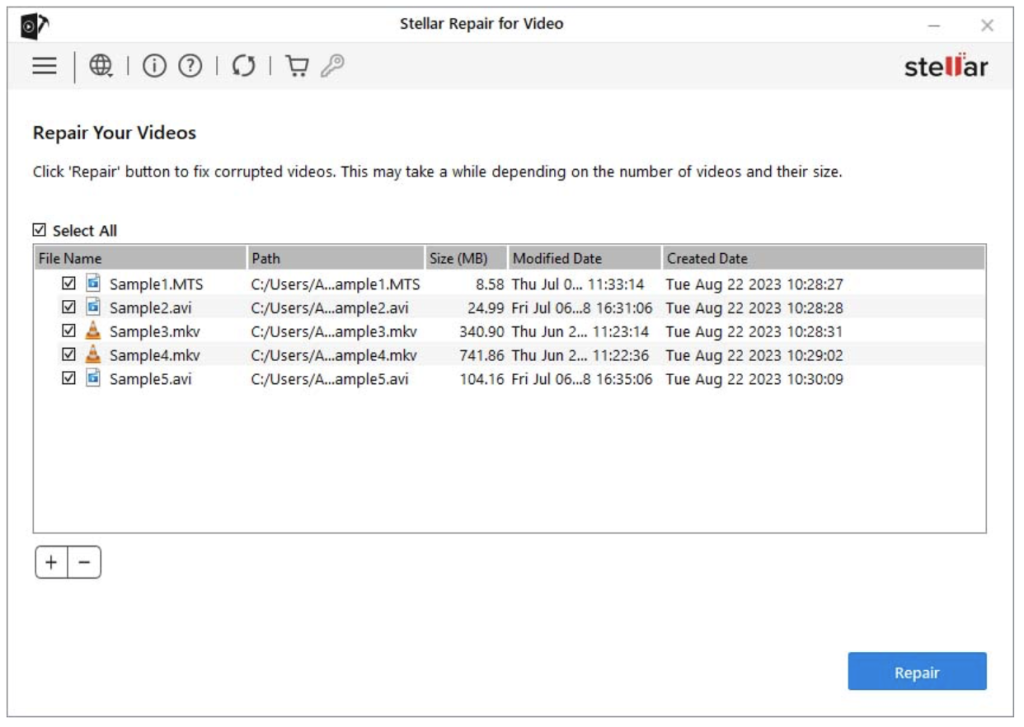
Task: Click the globe language icon
Action: pos(101,66)
